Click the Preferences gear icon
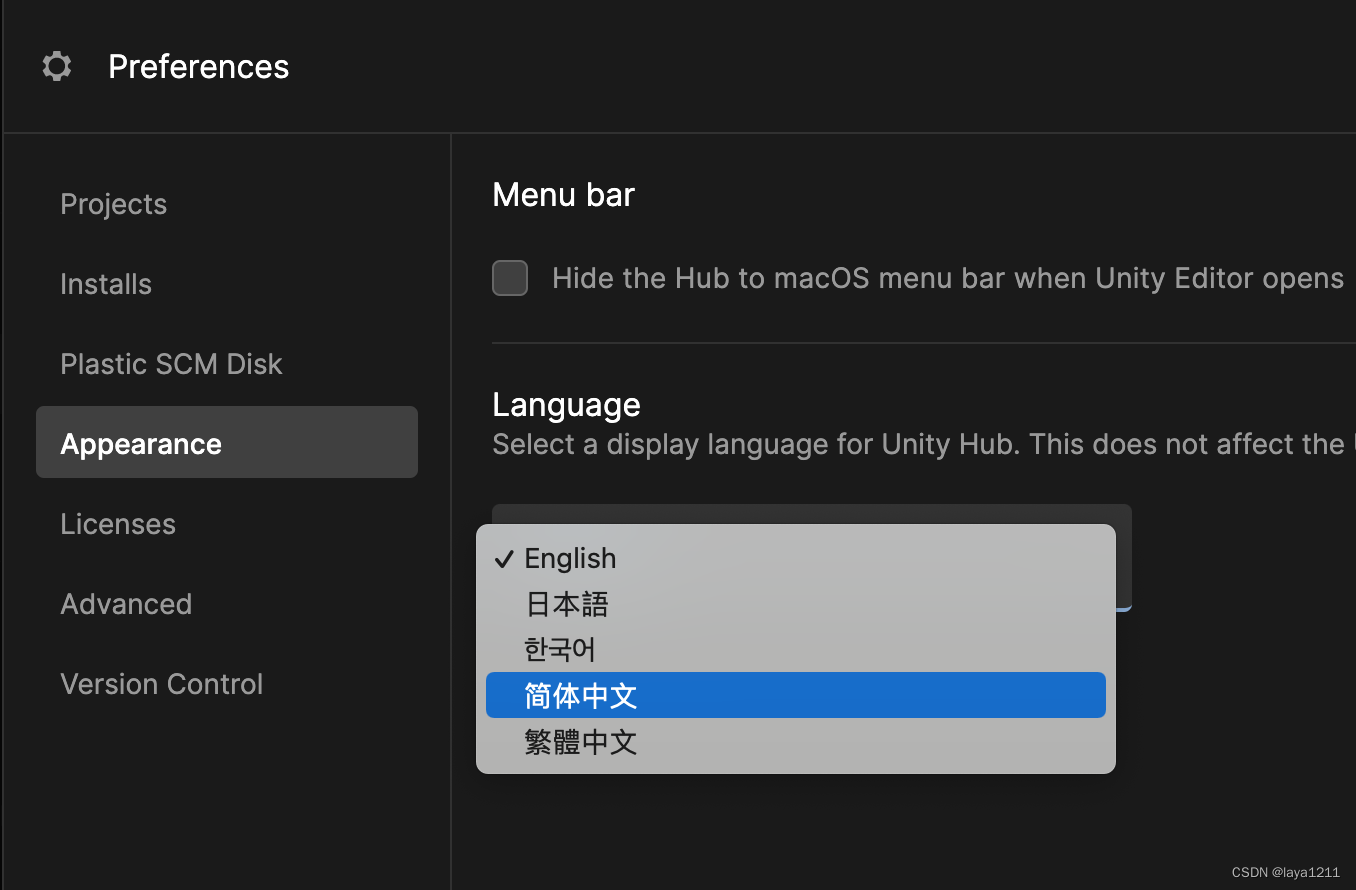The width and height of the screenshot is (1356, 890). click(57, 67)
